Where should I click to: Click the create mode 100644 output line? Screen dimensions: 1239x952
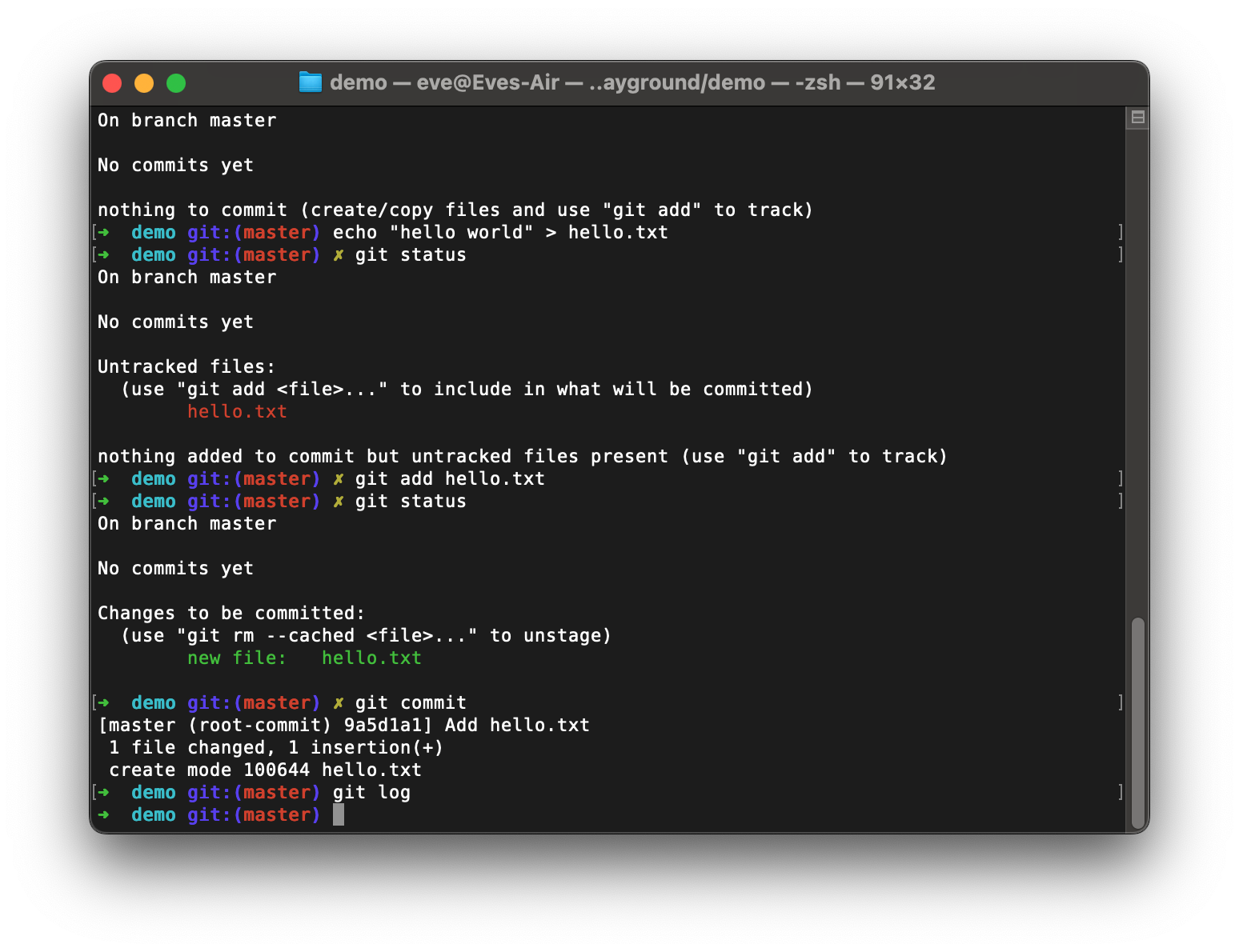click(266, 770)
